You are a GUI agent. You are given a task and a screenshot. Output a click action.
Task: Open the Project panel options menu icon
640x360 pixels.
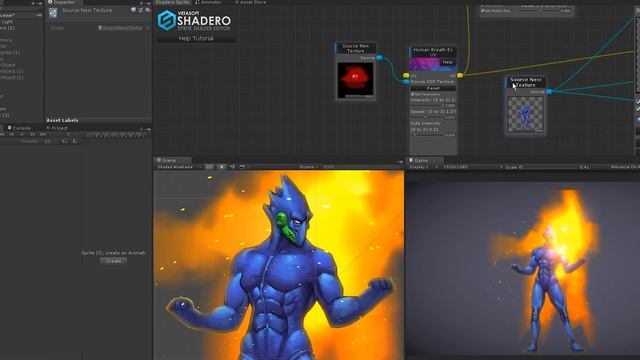click(148, 129)
